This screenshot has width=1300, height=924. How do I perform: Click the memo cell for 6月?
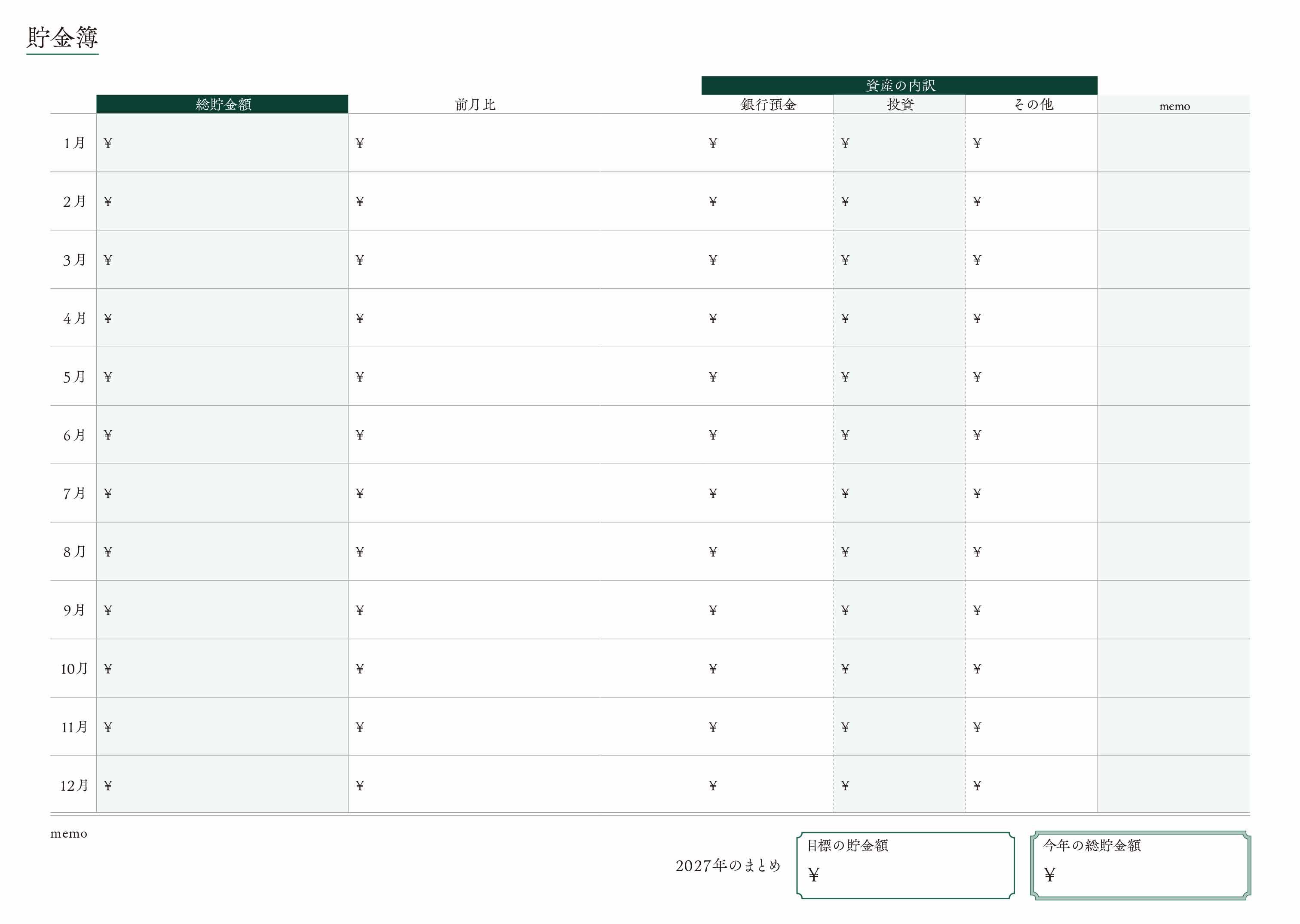[1174, 435]
